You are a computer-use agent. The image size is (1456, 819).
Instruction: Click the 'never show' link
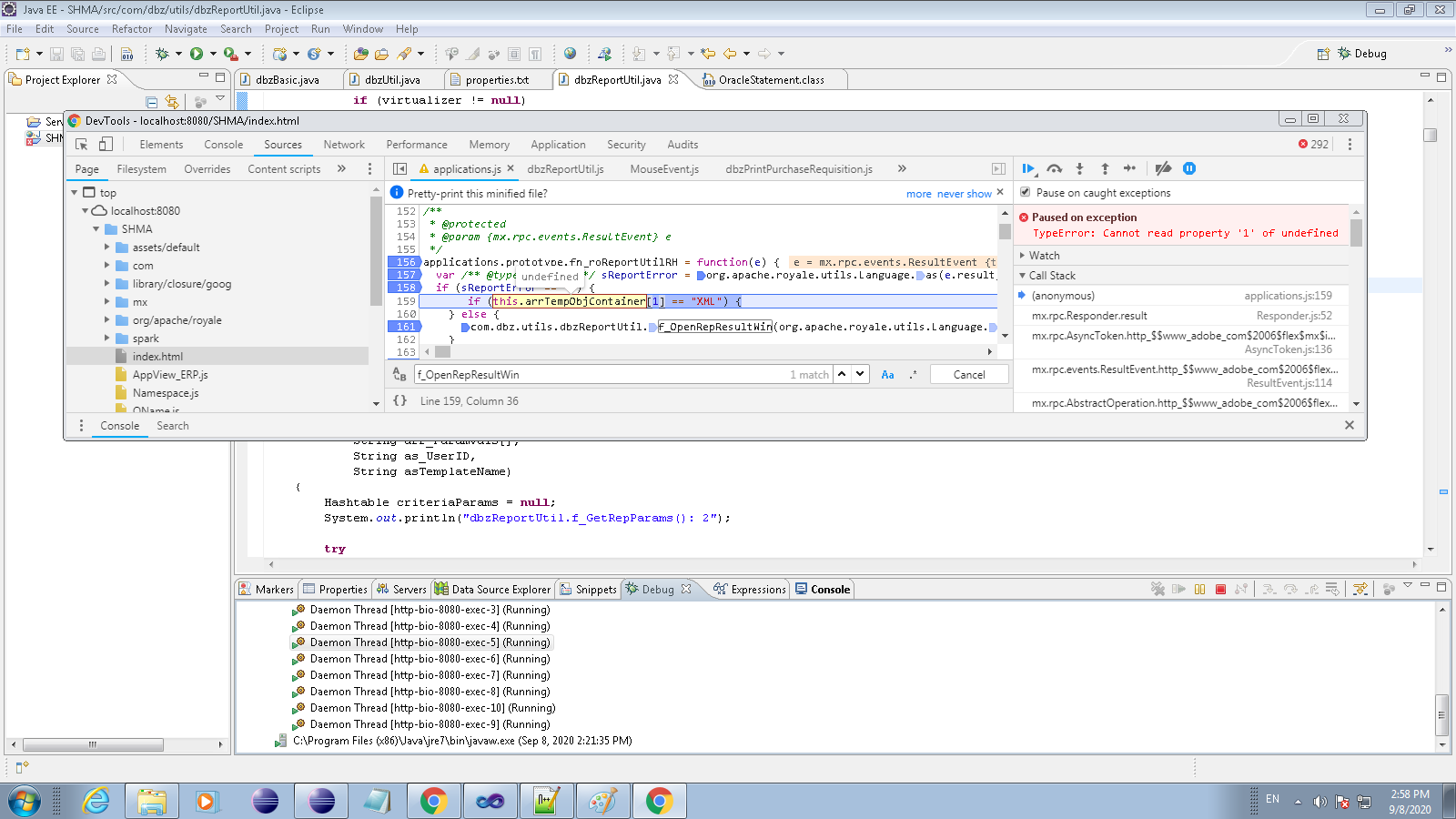tap(964, 194)
